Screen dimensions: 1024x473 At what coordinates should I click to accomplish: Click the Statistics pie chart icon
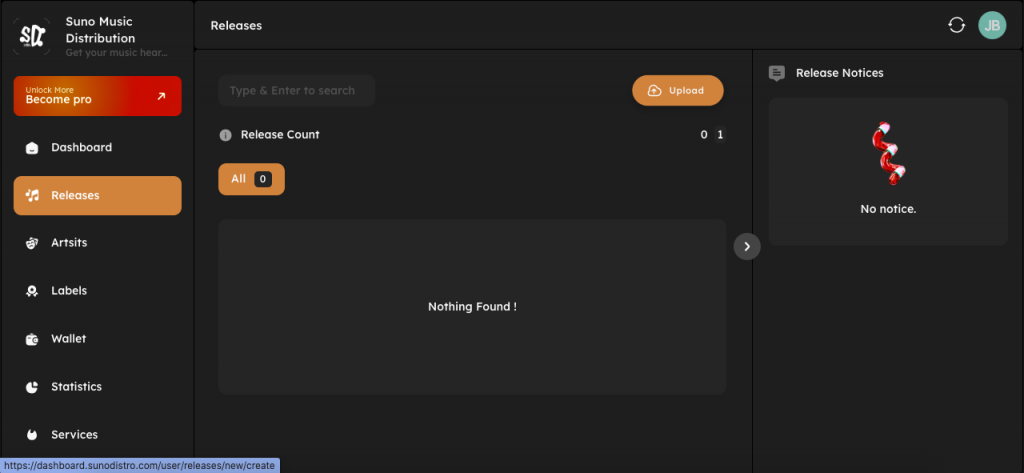[x=32, y=387]
